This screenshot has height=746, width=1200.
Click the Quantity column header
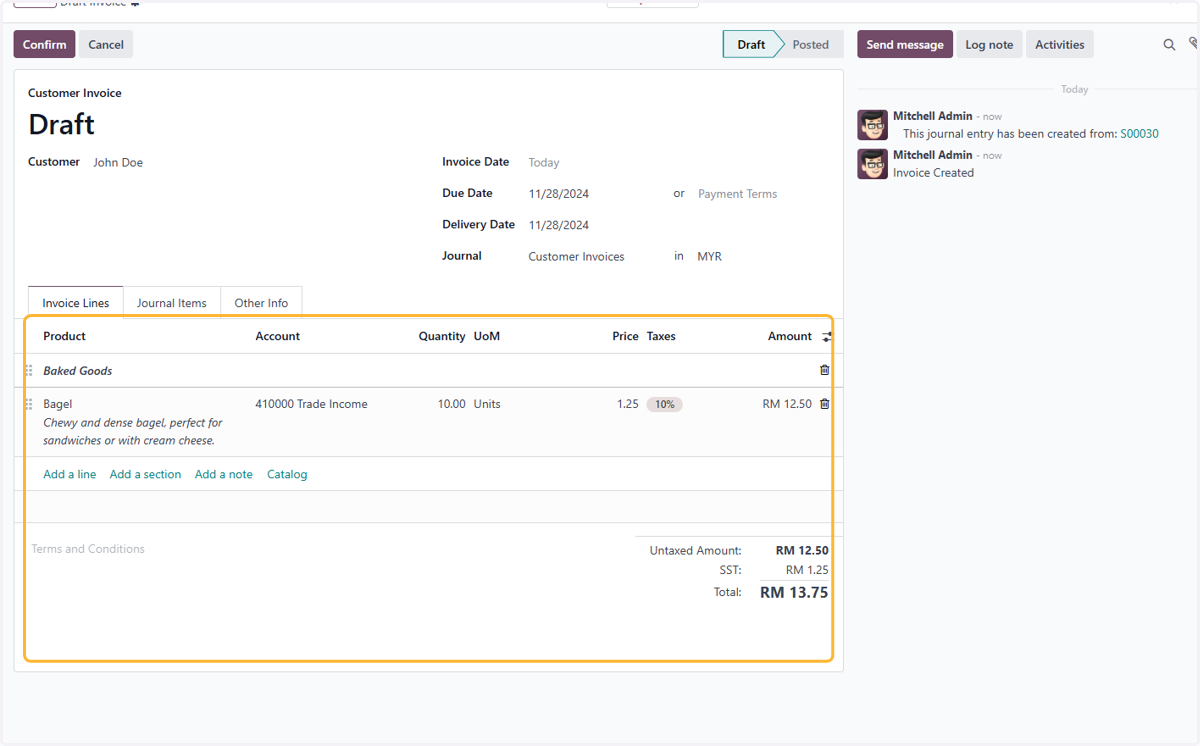[x=442, y=336]
